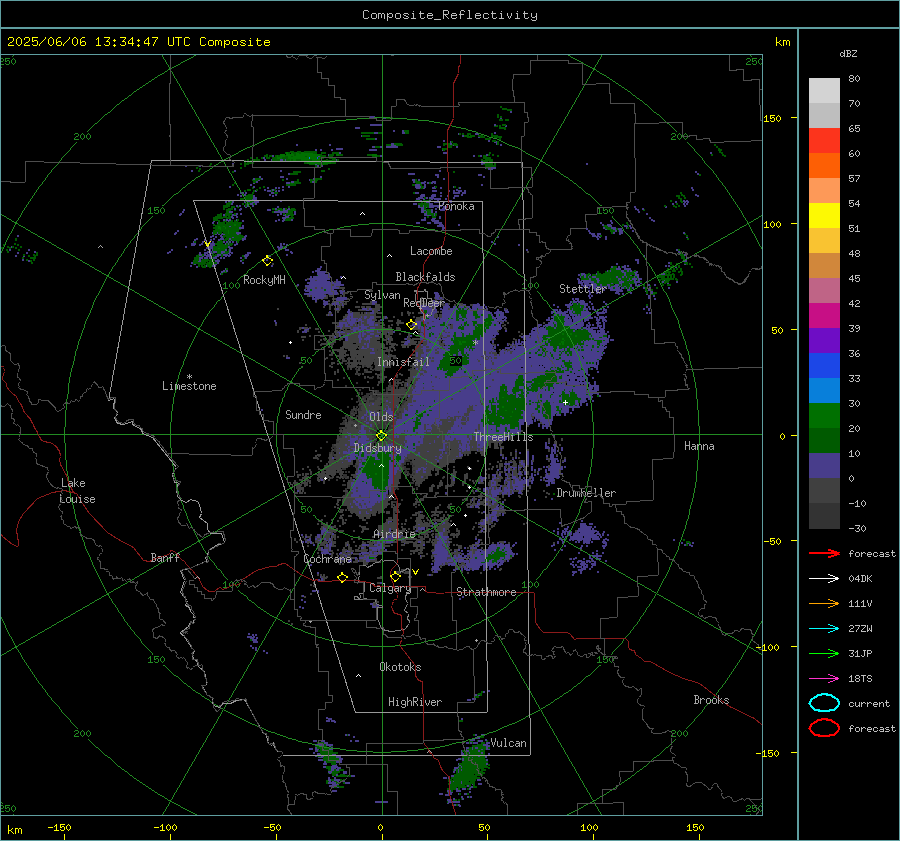The height and width of the screenshot is (841, 900).
Task: Click the Drumheller label on the map
Action: pyautogui.click(x=586, y=493)
